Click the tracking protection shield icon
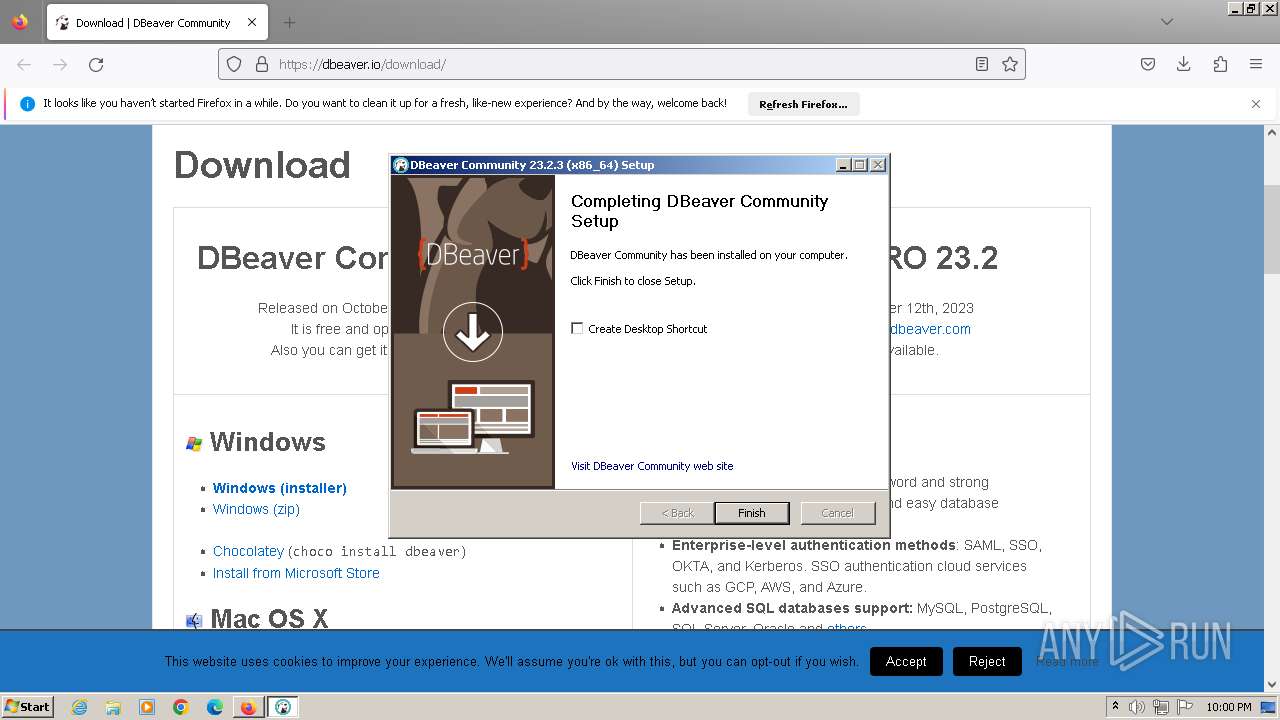Image resolution: width=1280 pixels, height=720 pixels. (234, 64)
